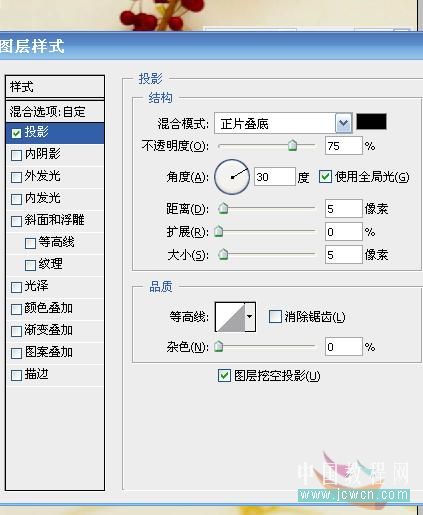Enable the 斜面和浮雕 bevel checkbox
The width and height of the screenshot is (423, 515).
point(16,221)
